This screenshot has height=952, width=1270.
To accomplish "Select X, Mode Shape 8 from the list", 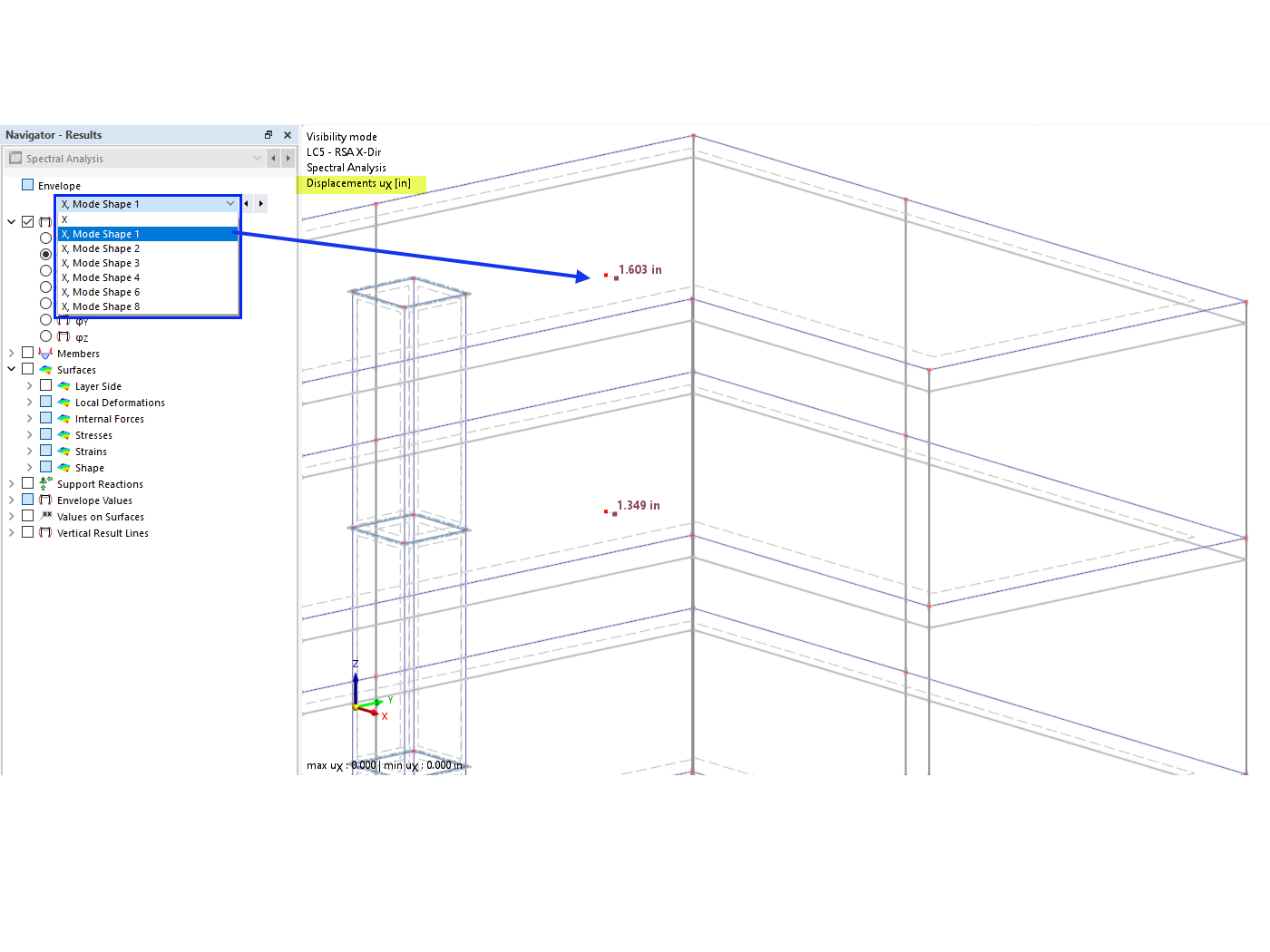I will tap(101, 306).
